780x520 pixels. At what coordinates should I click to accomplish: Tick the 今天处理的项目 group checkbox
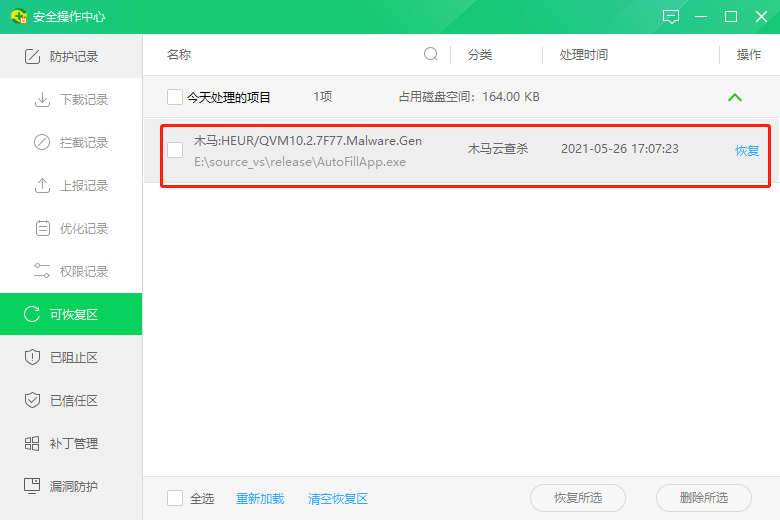click(x=175, y=97)
